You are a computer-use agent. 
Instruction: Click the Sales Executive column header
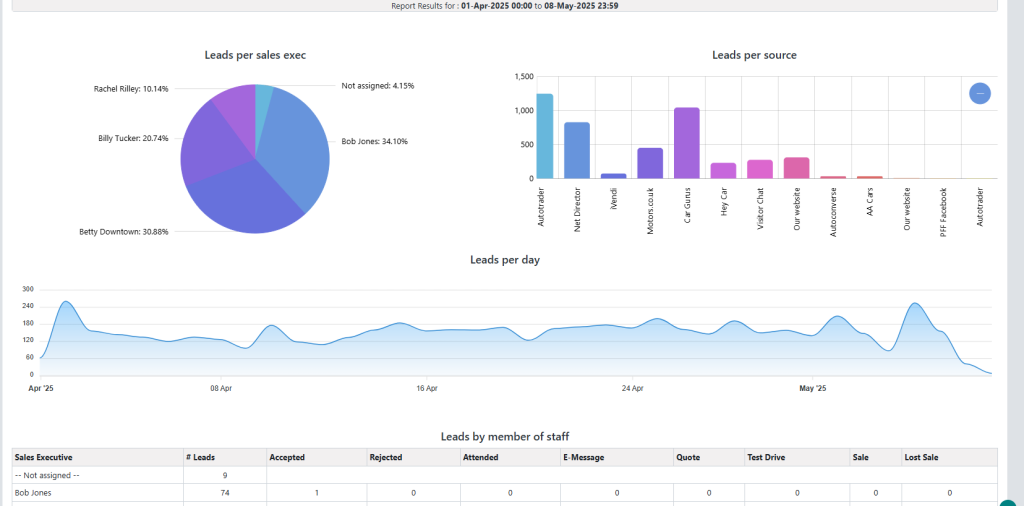coord(44,457)
